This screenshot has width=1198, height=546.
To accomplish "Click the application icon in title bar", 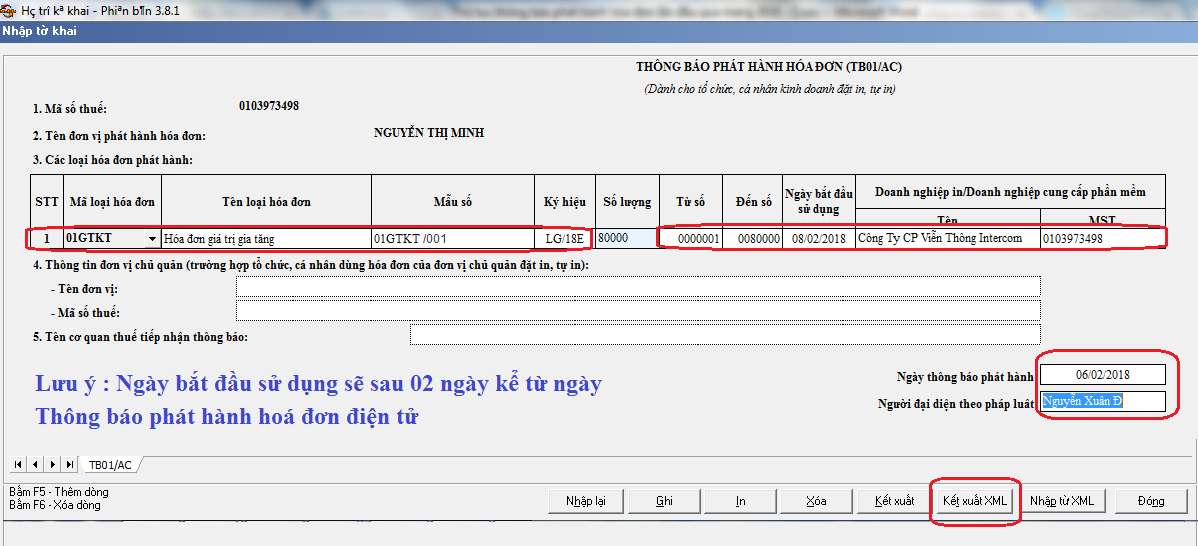I will (8, 10).
